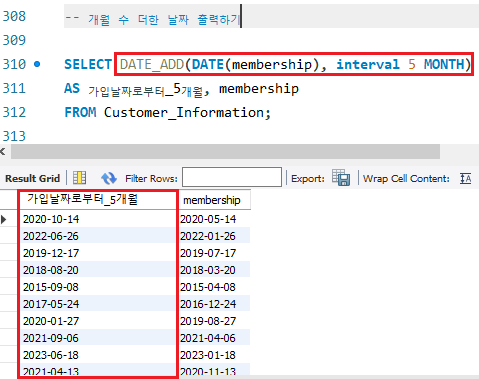Viewport: 479px width, 379px height.
Task: Click the result grid view icon
Action: (79, 178)
